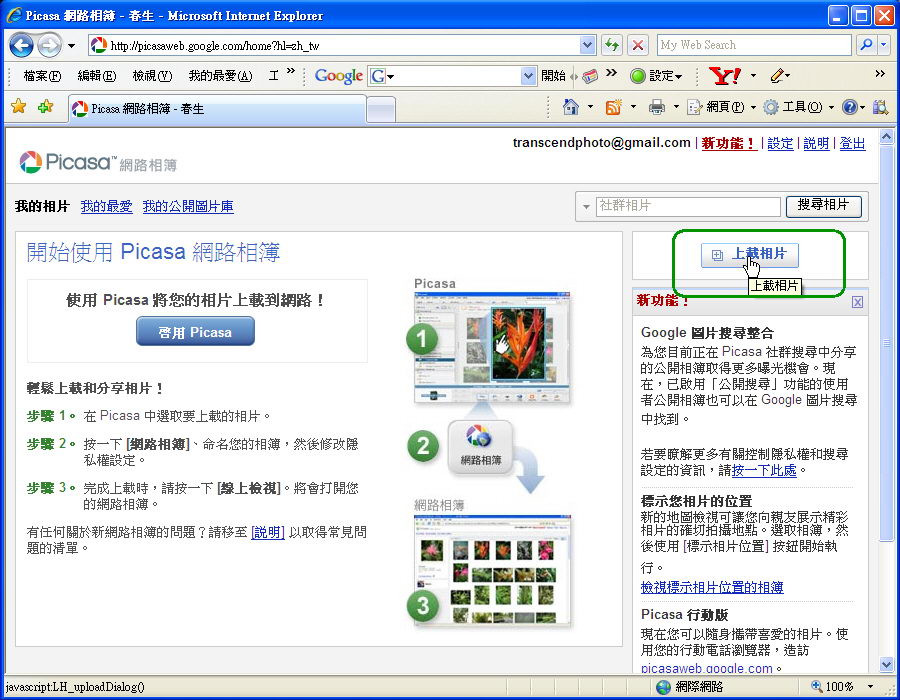Open the 我的公開圖片庫 link
The height and width of the screenshot is (700, 900).
point(188,206)
